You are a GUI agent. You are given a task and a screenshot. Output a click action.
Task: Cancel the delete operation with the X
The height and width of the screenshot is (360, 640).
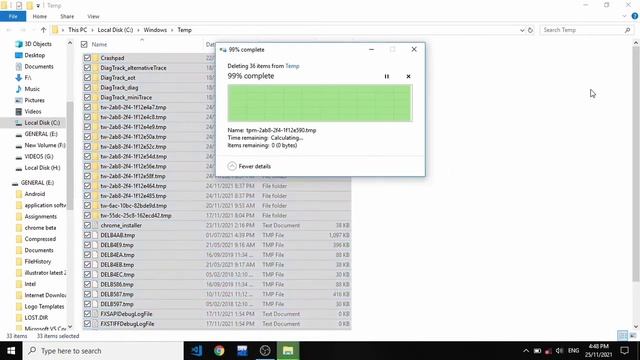[408, 76]
